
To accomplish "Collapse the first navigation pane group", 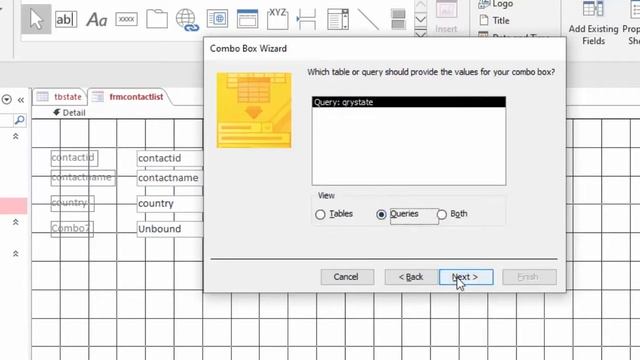I will click(x=16, y=136).
